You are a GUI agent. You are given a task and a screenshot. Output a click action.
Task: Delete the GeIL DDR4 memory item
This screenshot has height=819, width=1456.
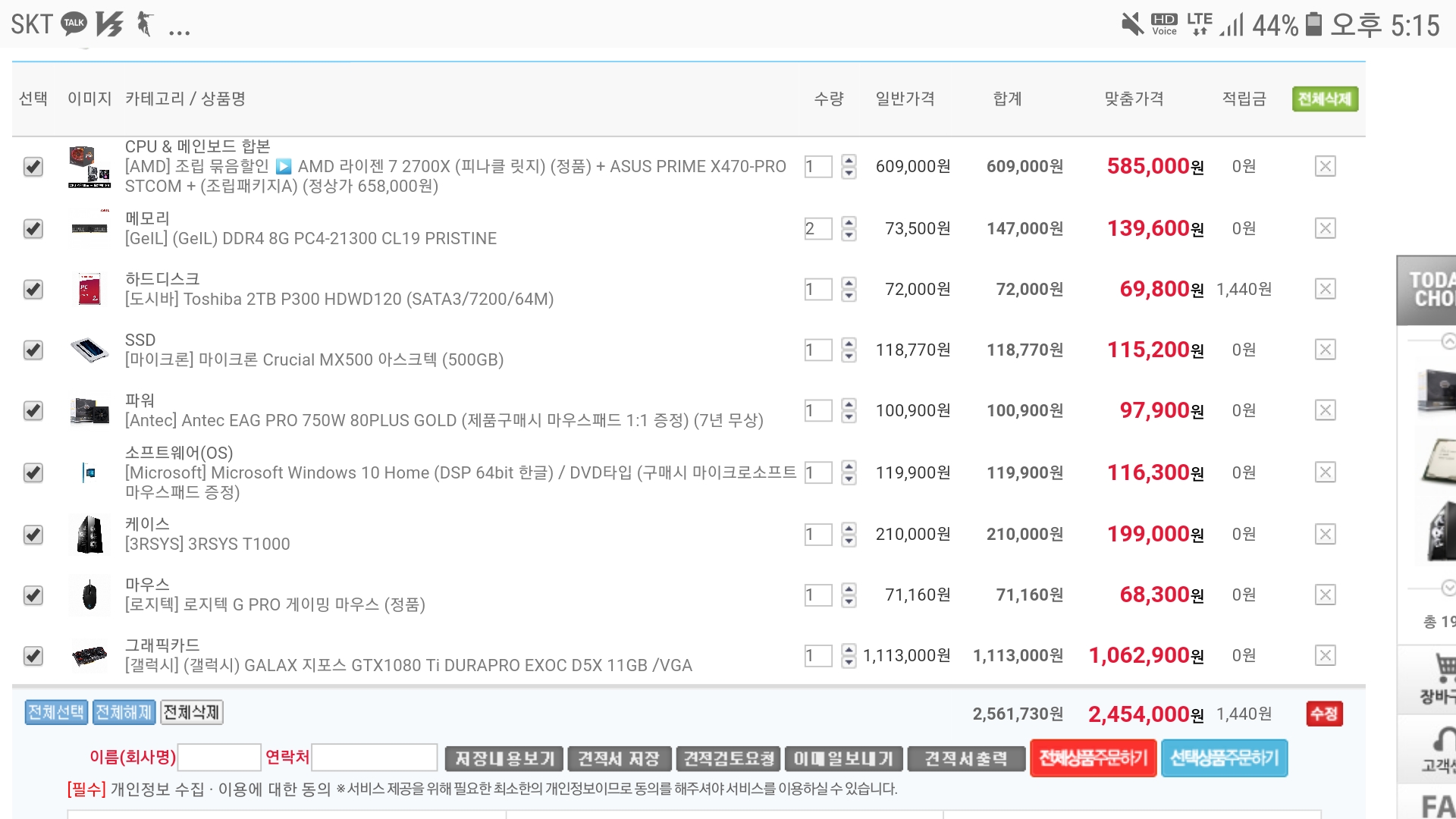pos(1325,228)
